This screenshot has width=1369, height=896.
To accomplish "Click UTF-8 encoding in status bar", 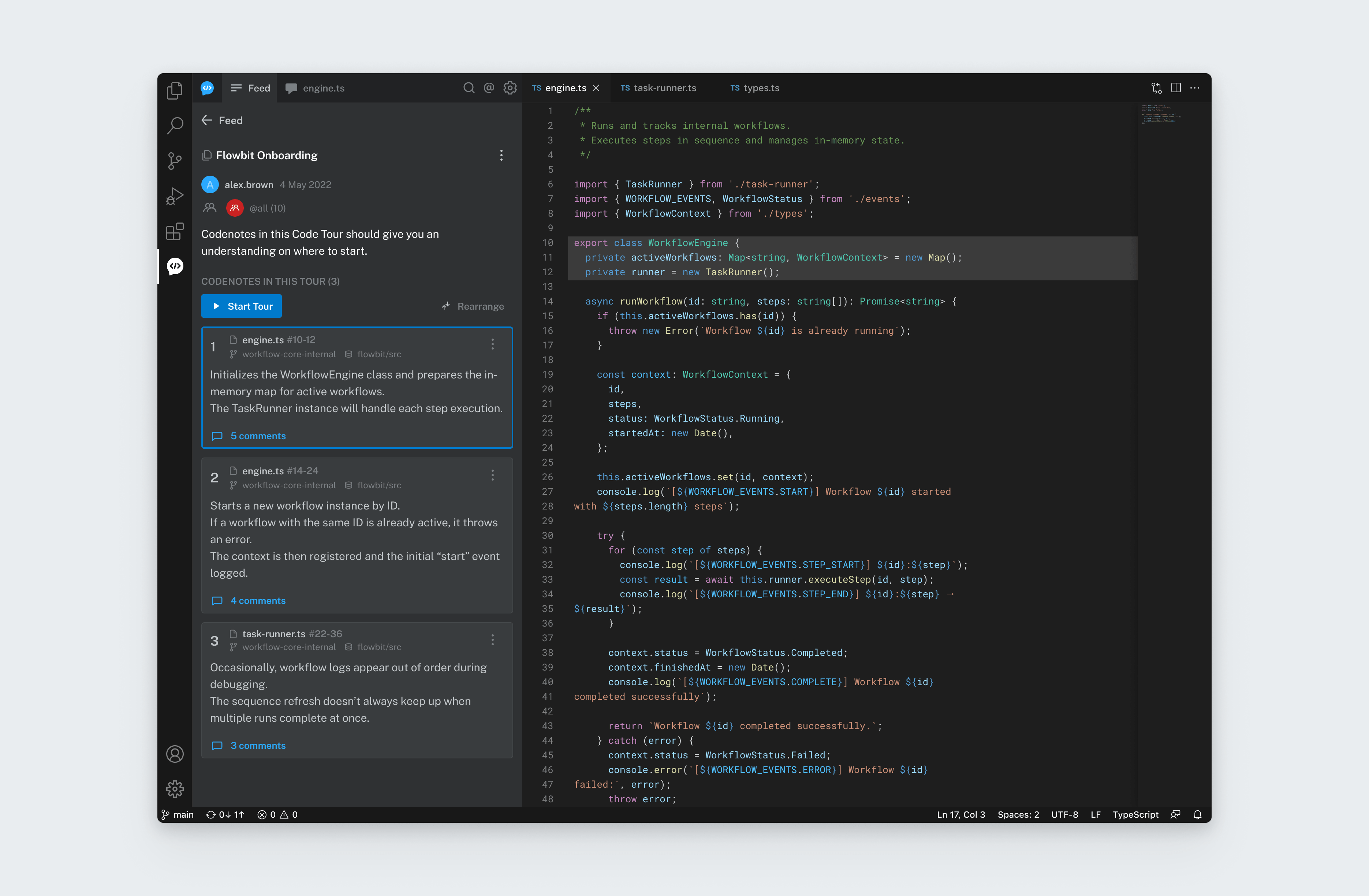I will click(x=1065, y=814).
